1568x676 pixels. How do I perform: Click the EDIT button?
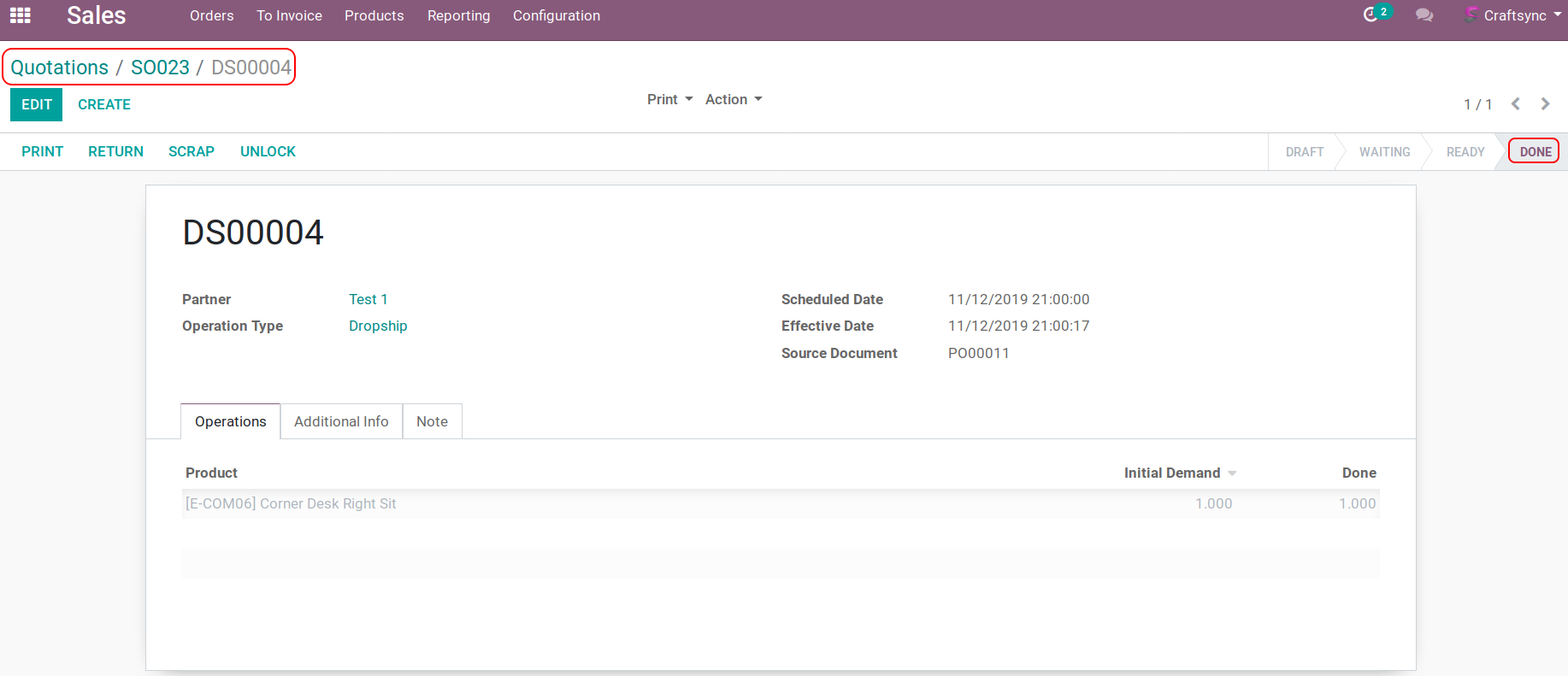point(37,104)
